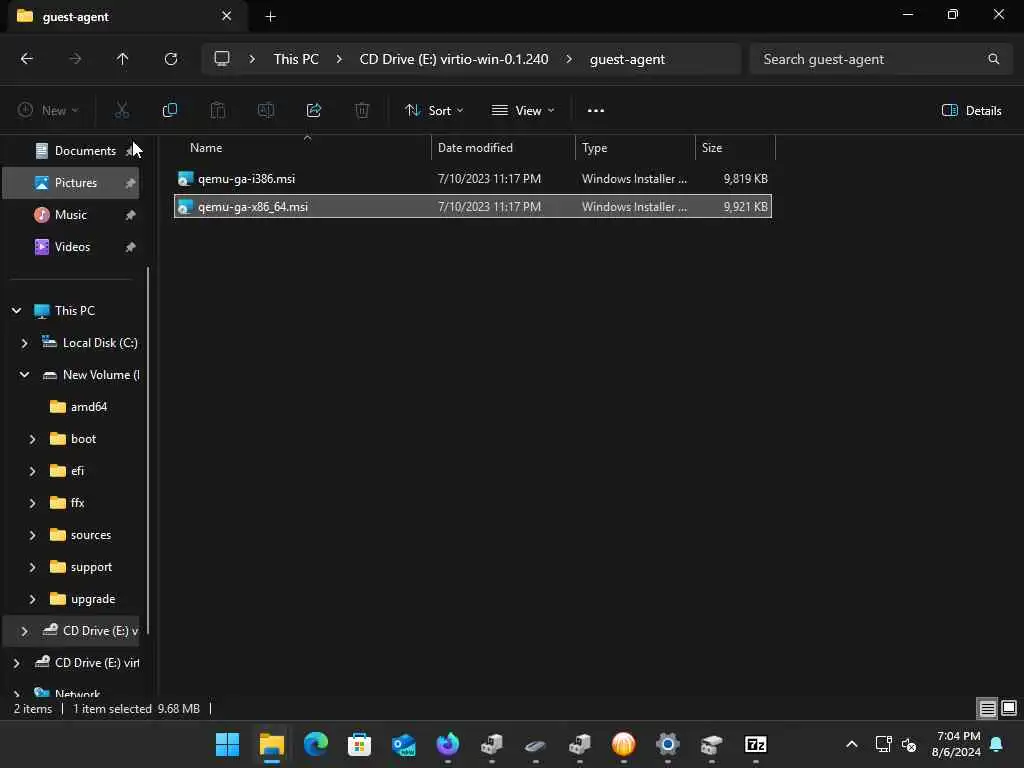The image size is (1024, 768).
Task: Click the Delete trash icon
Action: coord(362,110)
